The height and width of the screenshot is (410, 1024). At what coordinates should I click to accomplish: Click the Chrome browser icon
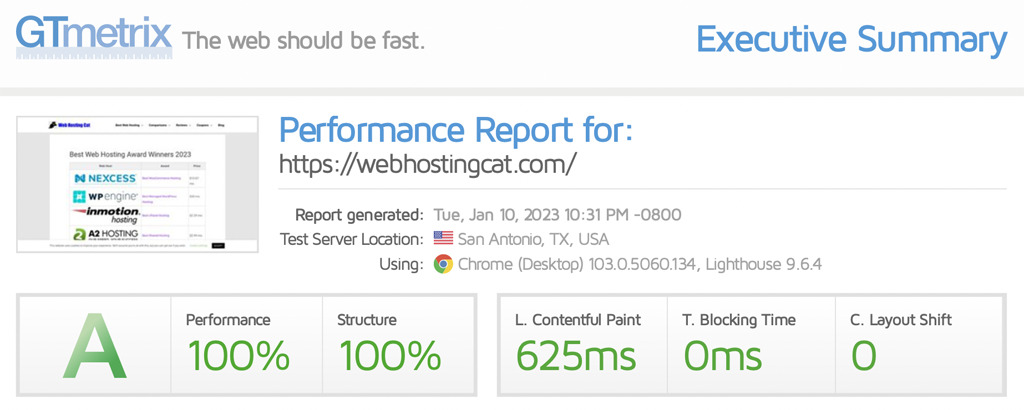click(443, 264)
